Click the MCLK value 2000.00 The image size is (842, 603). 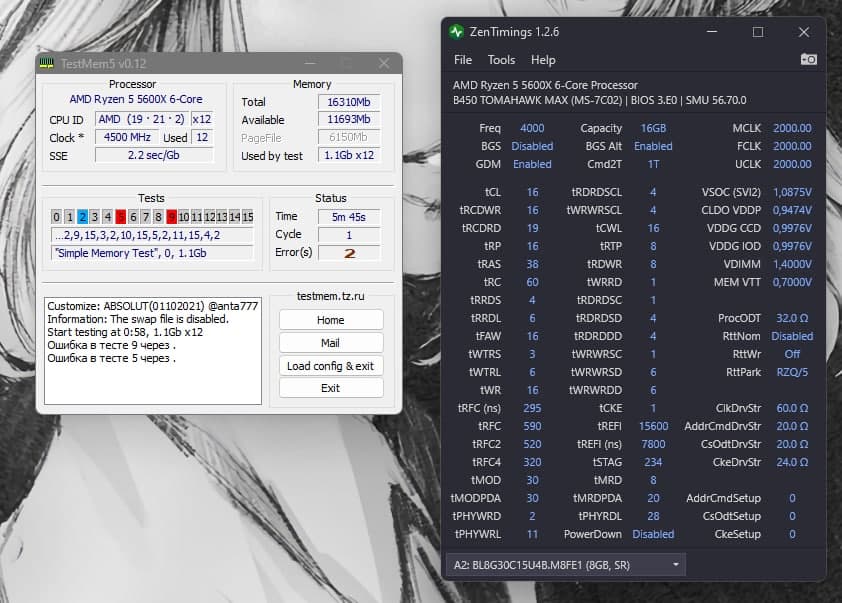[792, 128]
